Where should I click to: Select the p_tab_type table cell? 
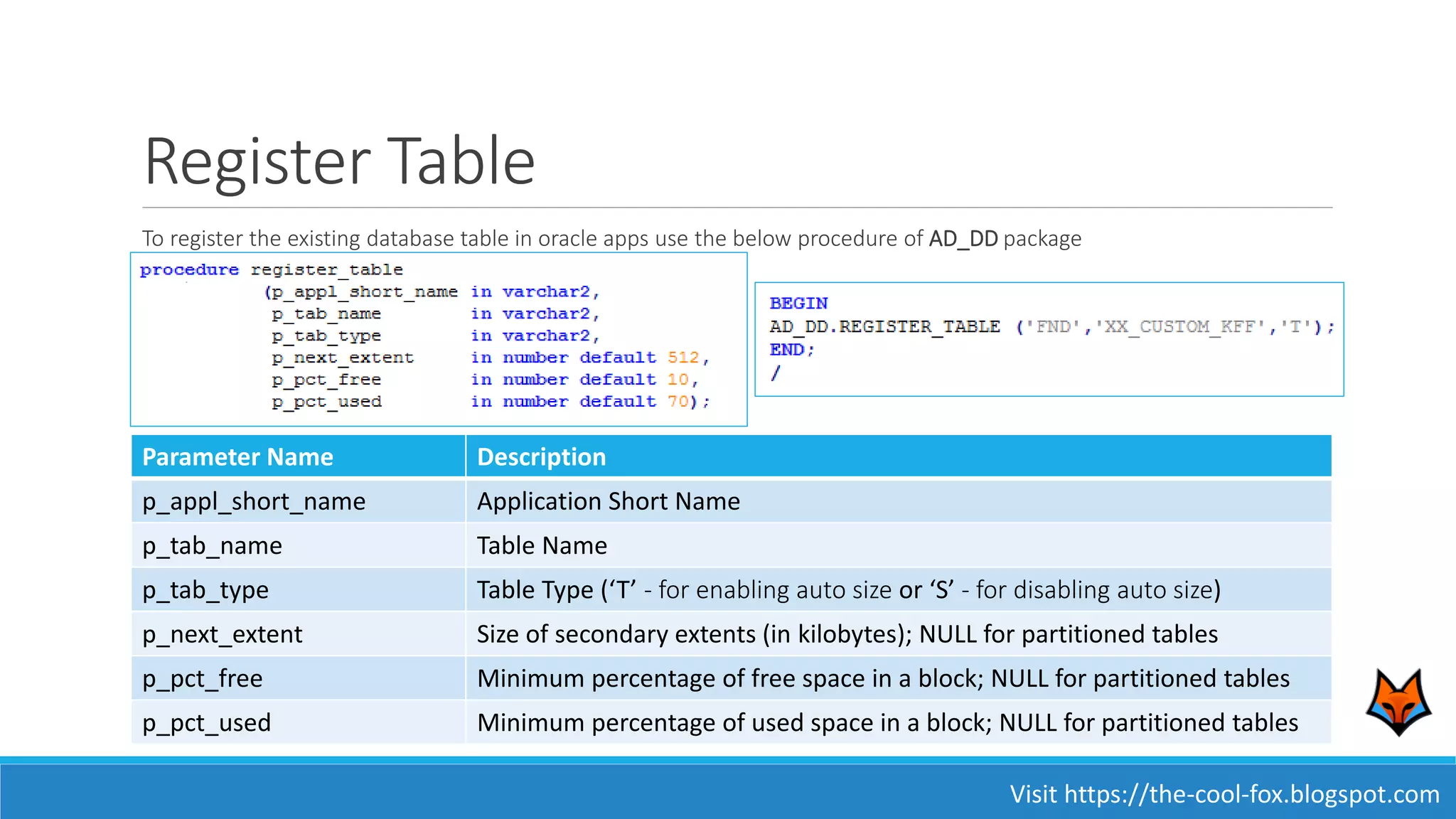point(205,590)
